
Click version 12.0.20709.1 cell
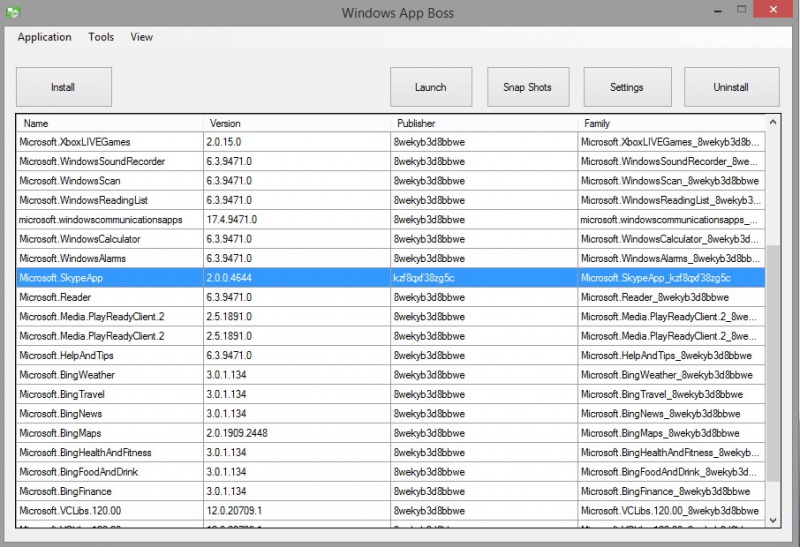point(297,510)
